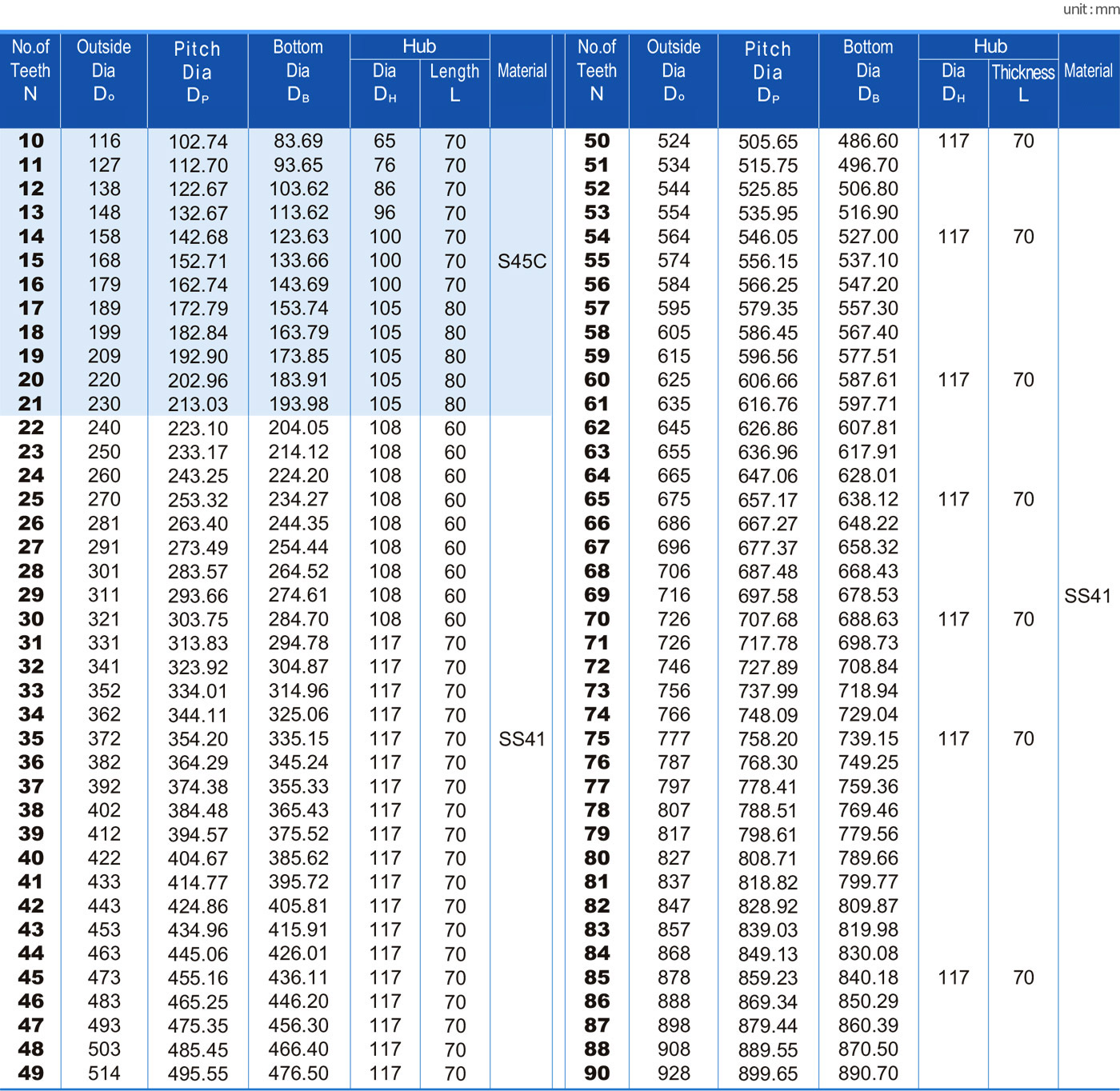Click outside diameter value 524

[674, 141]
